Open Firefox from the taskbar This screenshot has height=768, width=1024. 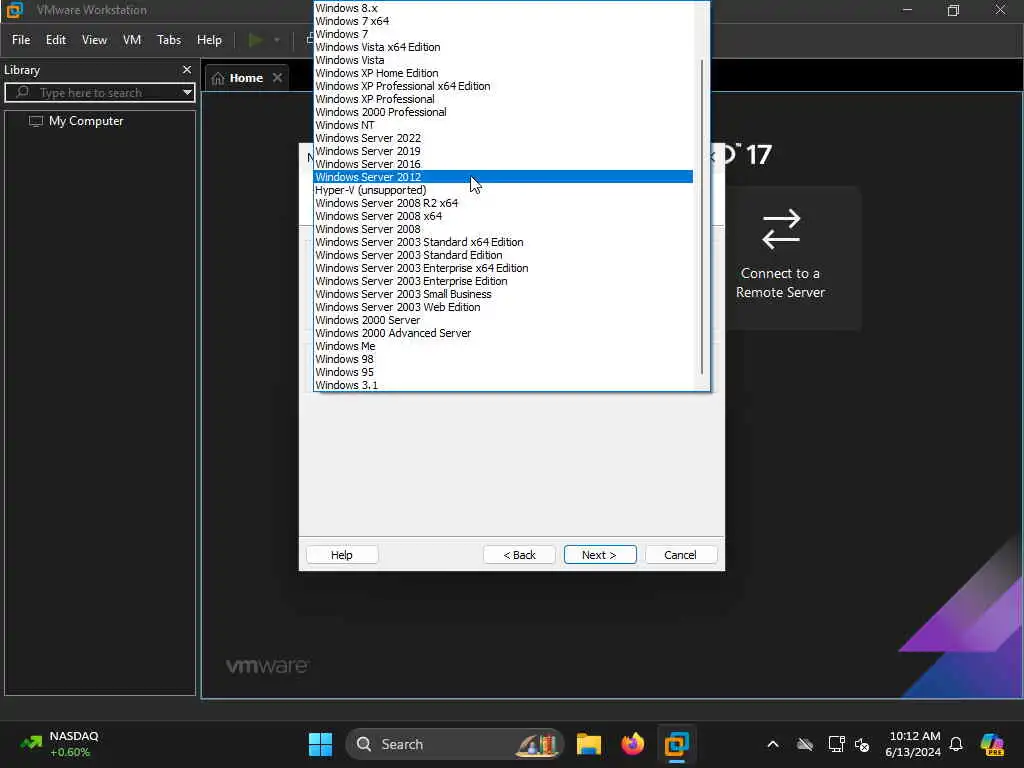632,744
